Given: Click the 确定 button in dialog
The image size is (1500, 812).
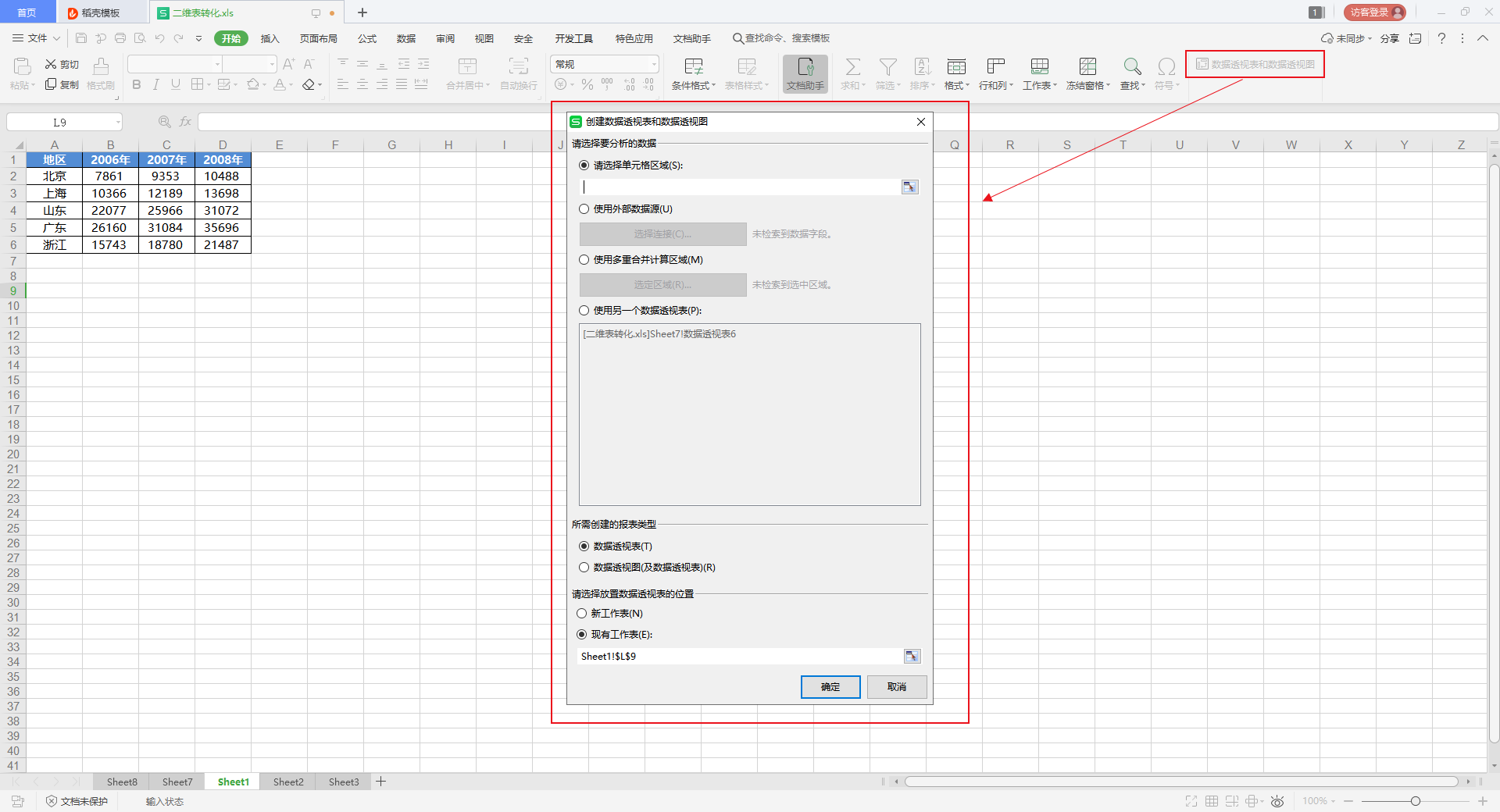Looking at the screenshot, I should coord(830,687).
